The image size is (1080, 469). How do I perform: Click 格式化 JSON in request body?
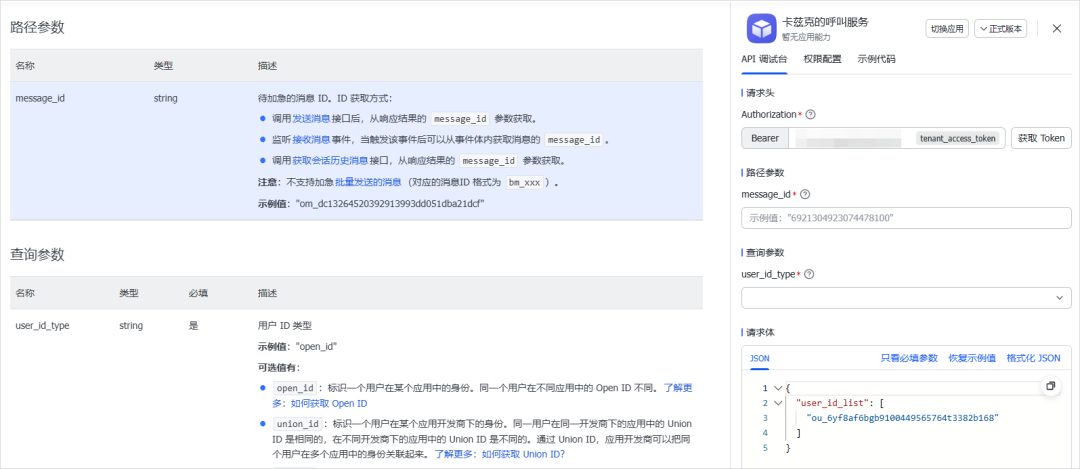coord(1033,358)
